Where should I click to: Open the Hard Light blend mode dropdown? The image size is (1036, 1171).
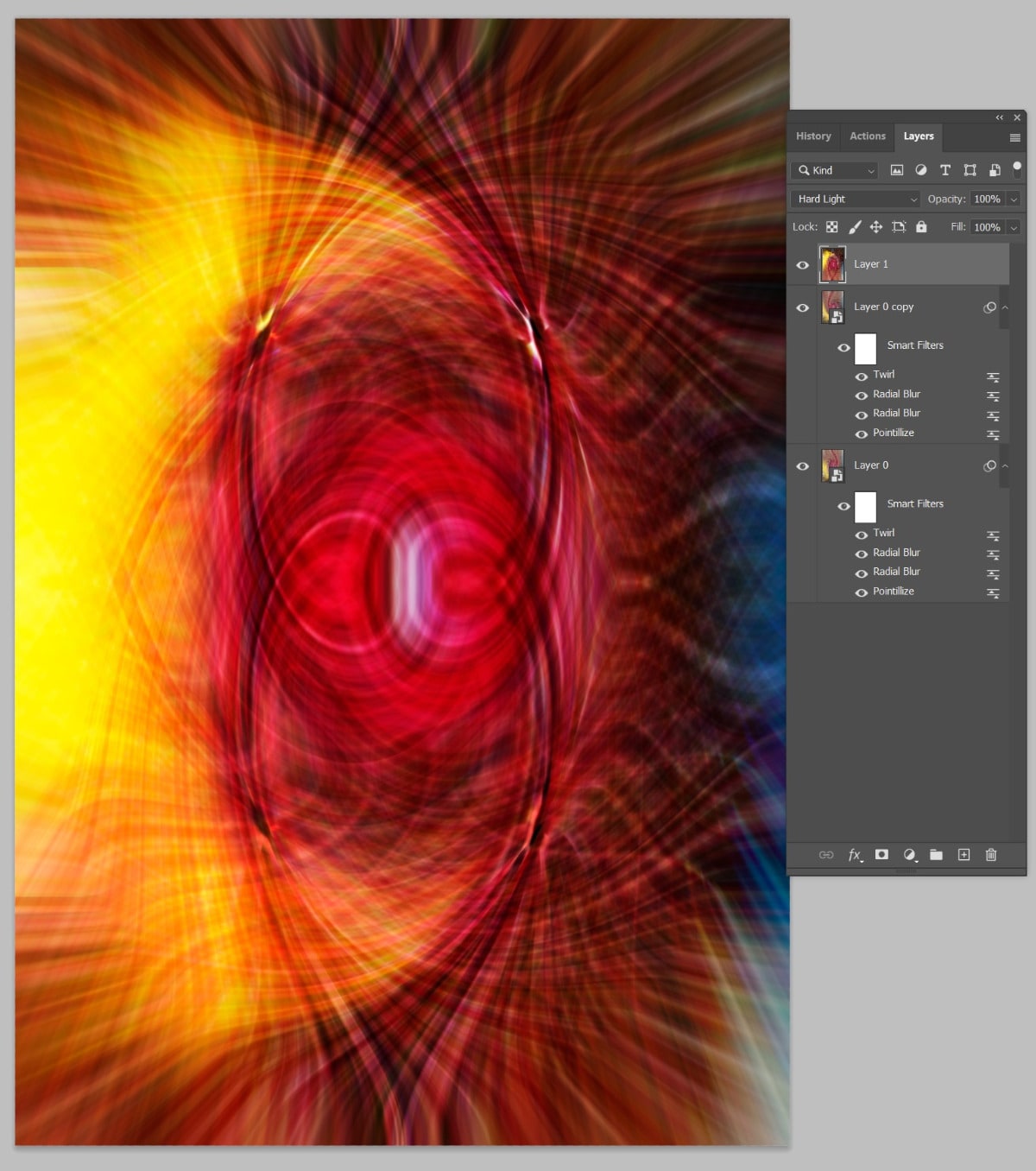tap(855, 199)
